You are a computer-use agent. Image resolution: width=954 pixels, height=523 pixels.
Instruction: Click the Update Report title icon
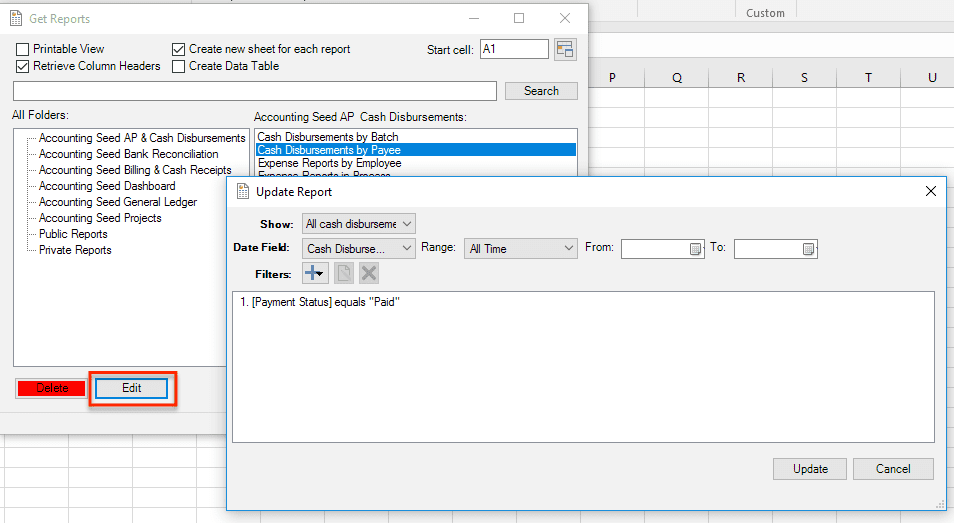click(243, 192)
